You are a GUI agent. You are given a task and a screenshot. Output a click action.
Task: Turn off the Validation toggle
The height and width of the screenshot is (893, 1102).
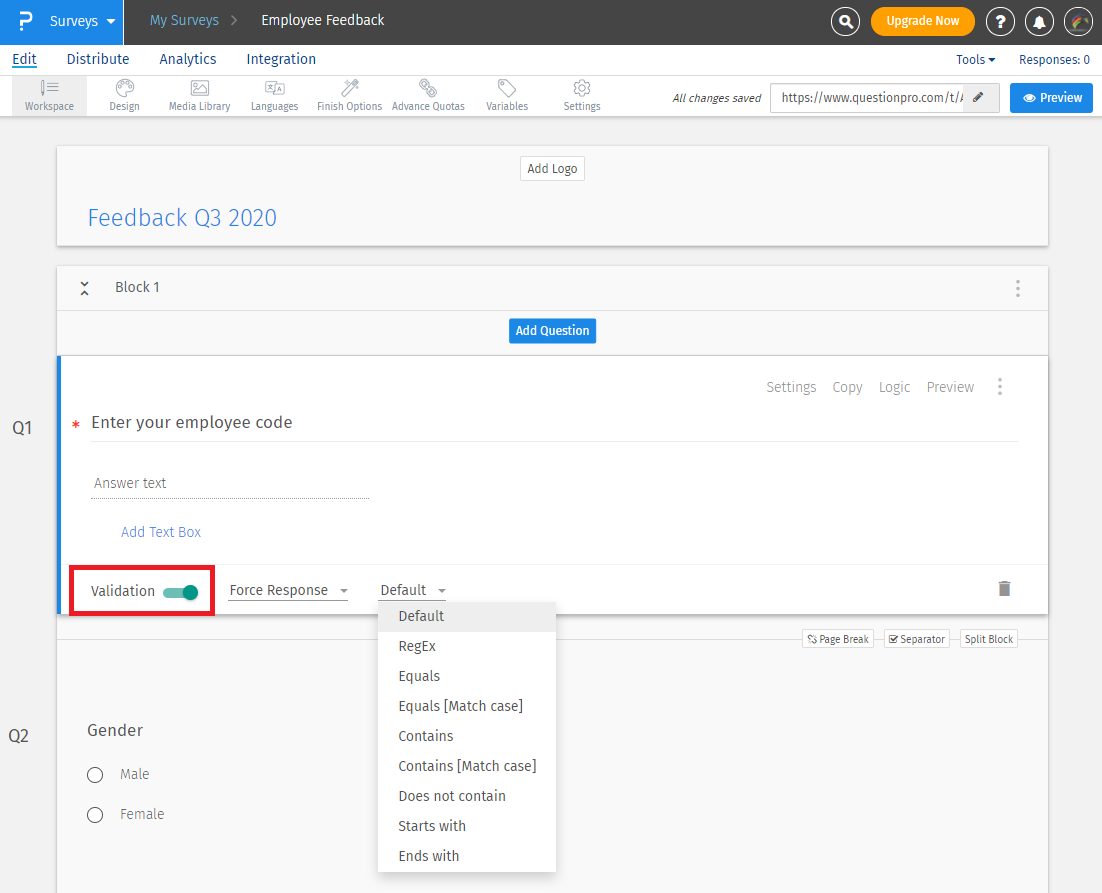pos(181,592)
